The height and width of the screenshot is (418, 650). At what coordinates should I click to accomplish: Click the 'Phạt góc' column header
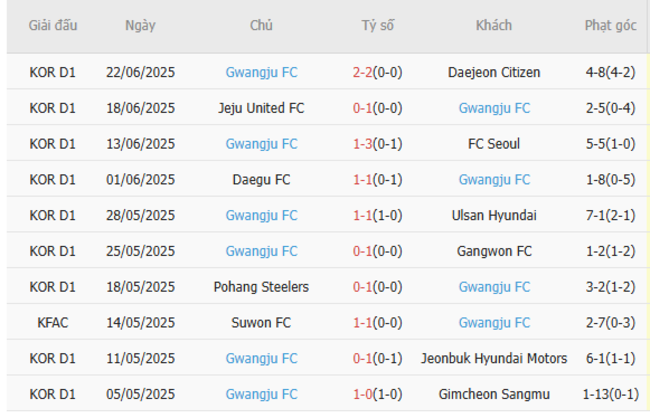click(610, 26)
